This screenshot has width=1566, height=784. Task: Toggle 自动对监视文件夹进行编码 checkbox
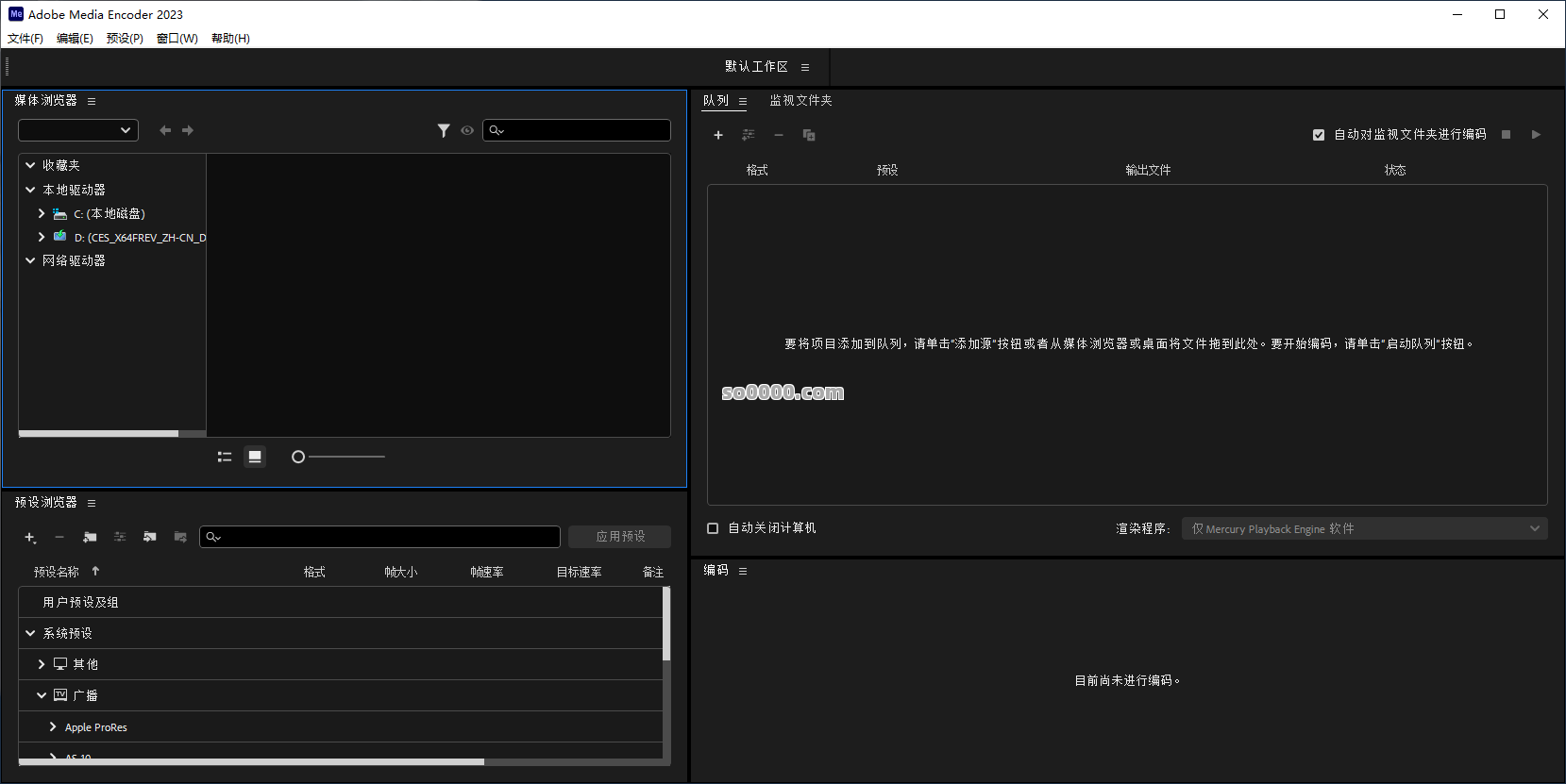click(x=1319, y=135)
